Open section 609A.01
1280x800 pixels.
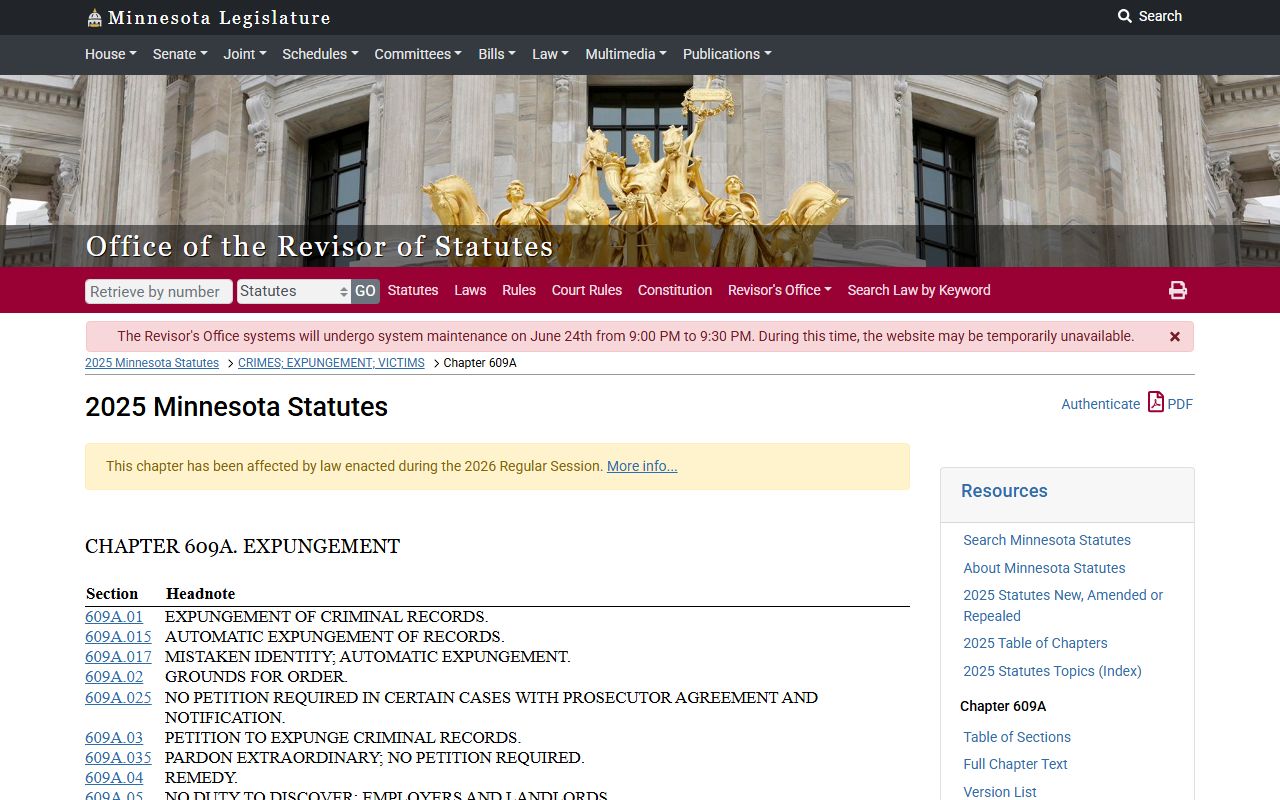pyautogui.click(x=114, y=617)
